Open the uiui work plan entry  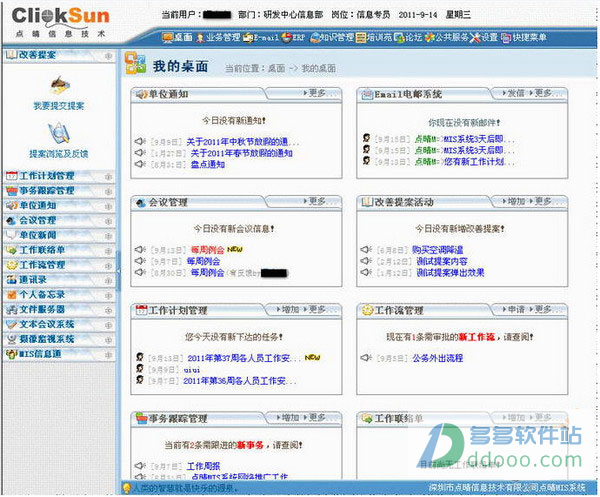tap(192, 370)
